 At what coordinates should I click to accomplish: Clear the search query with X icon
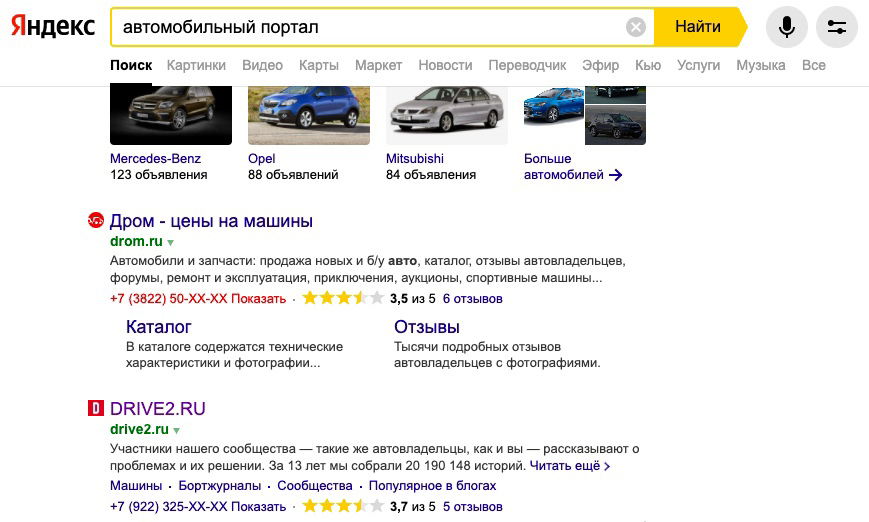[x=636, y=27]
